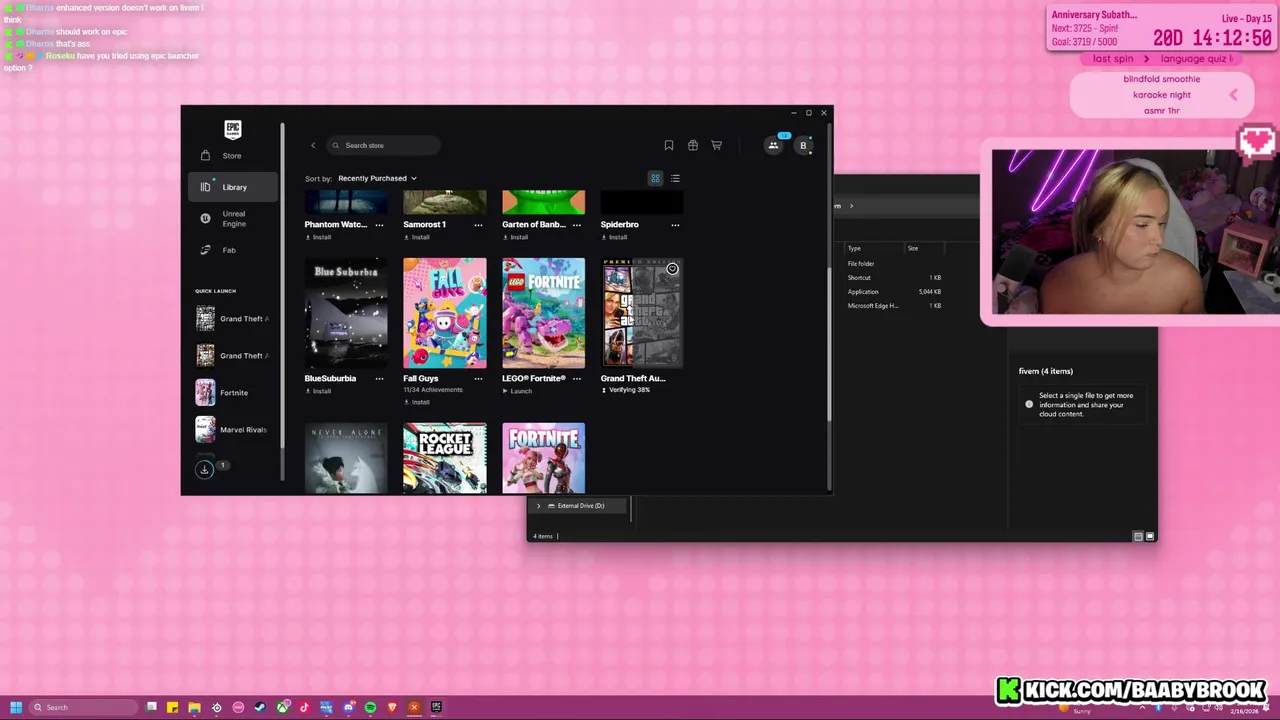Click the BlueSuburbia cover thumbnail
Image resolution: width=1280 pixels, height=720 pixels.
click(346, 313)
